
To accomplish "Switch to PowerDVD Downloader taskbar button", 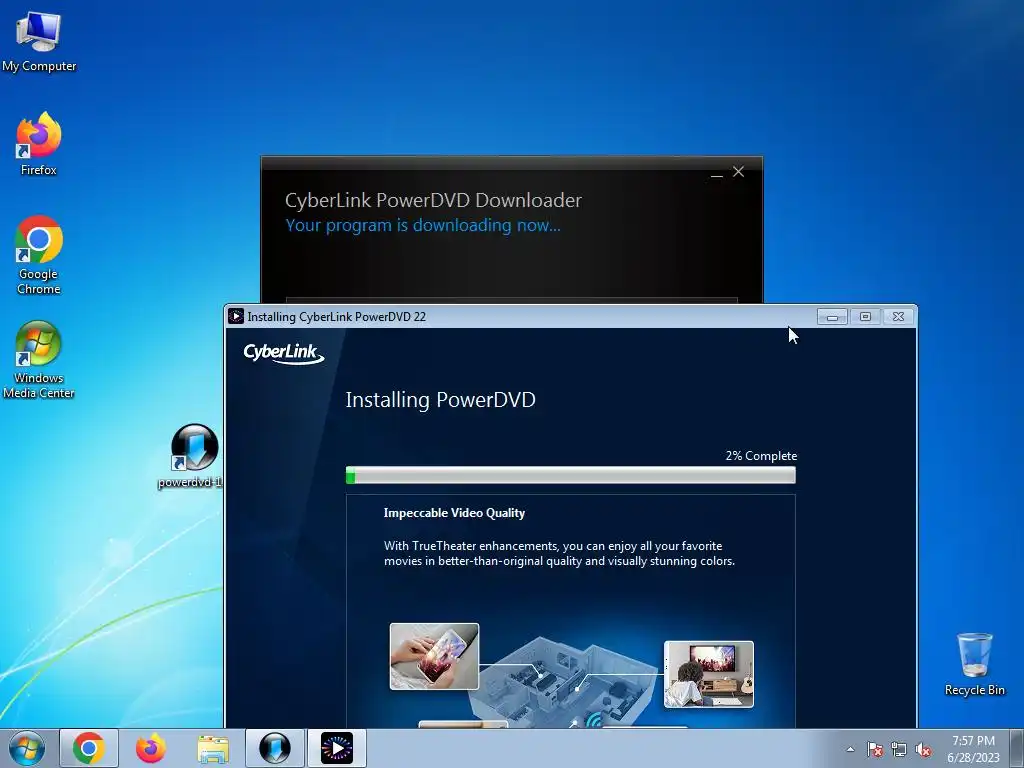I will click(275, 748).
